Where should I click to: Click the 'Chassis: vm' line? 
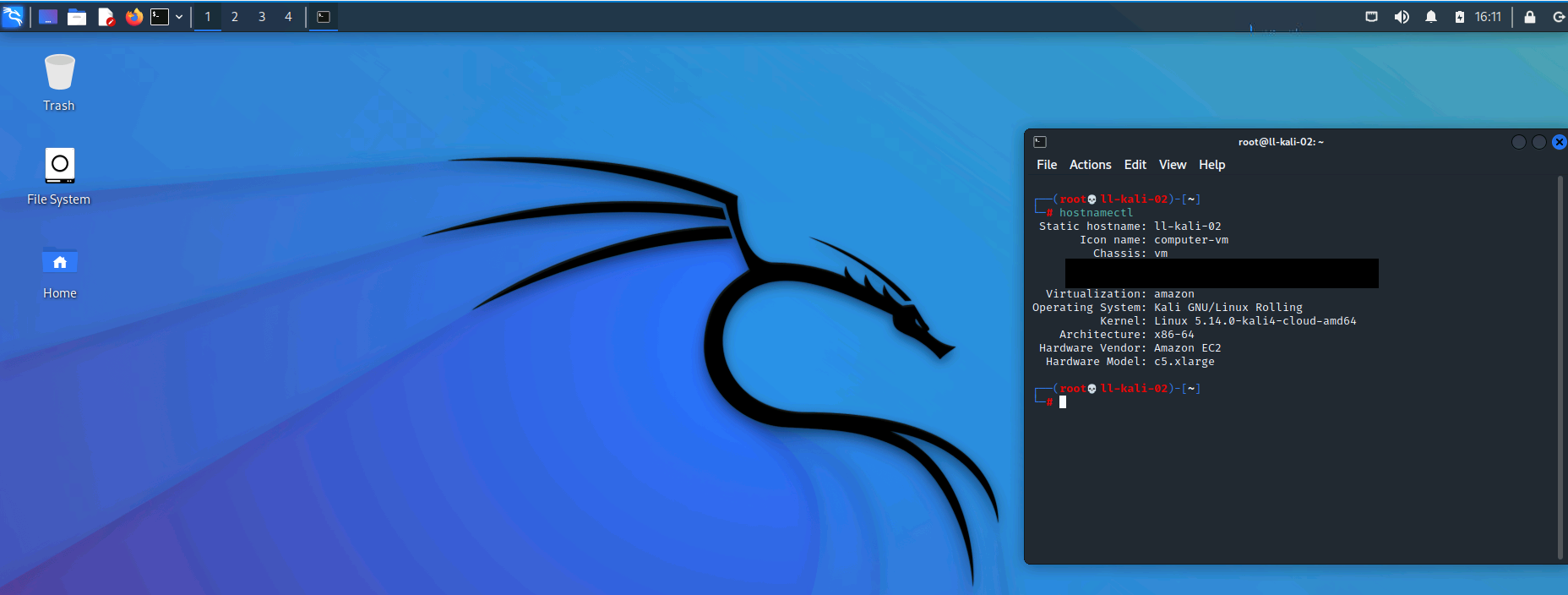[x=1130, y=254]
